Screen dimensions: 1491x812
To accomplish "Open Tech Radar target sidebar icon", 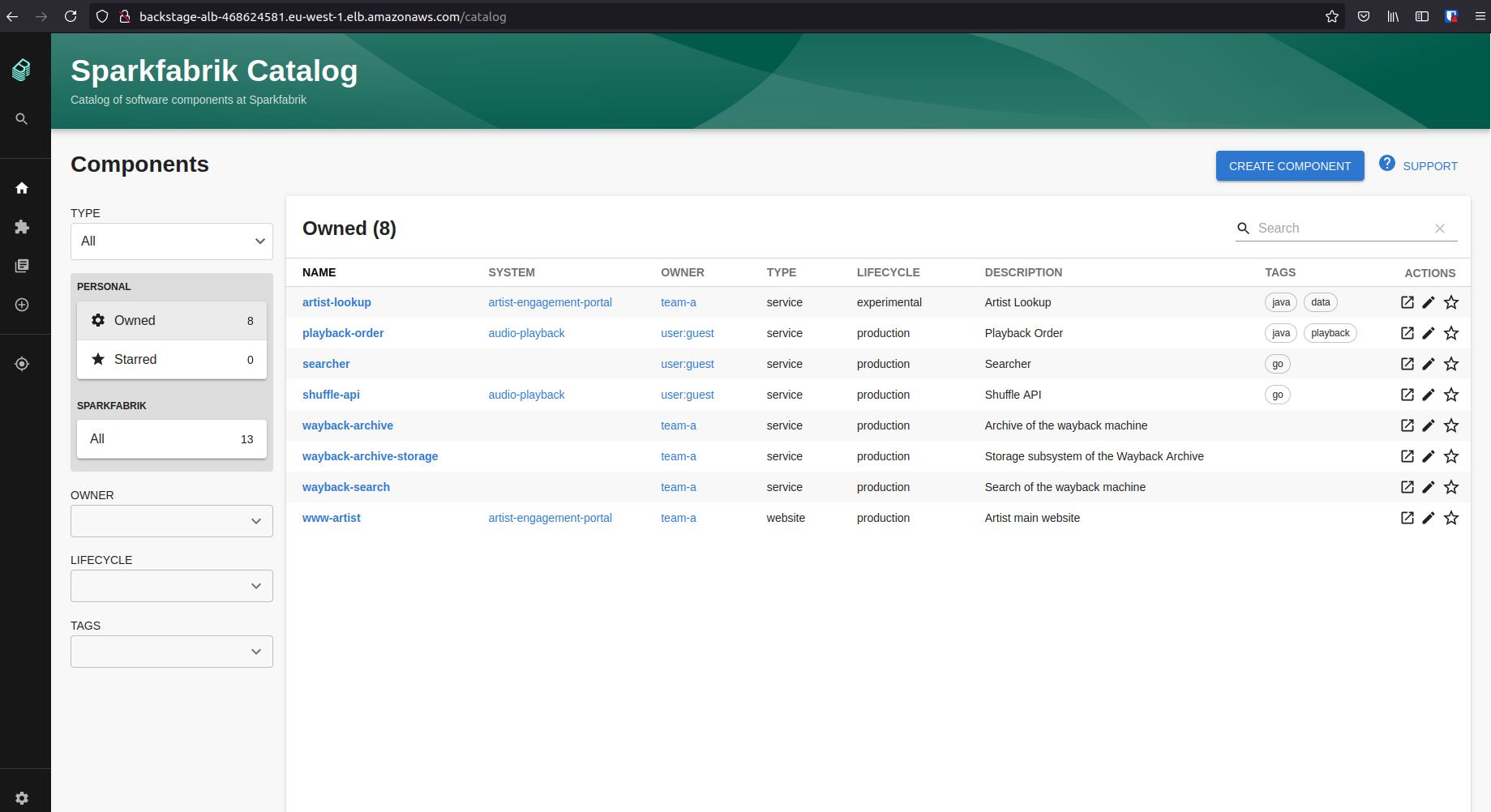I will [22, 364].
